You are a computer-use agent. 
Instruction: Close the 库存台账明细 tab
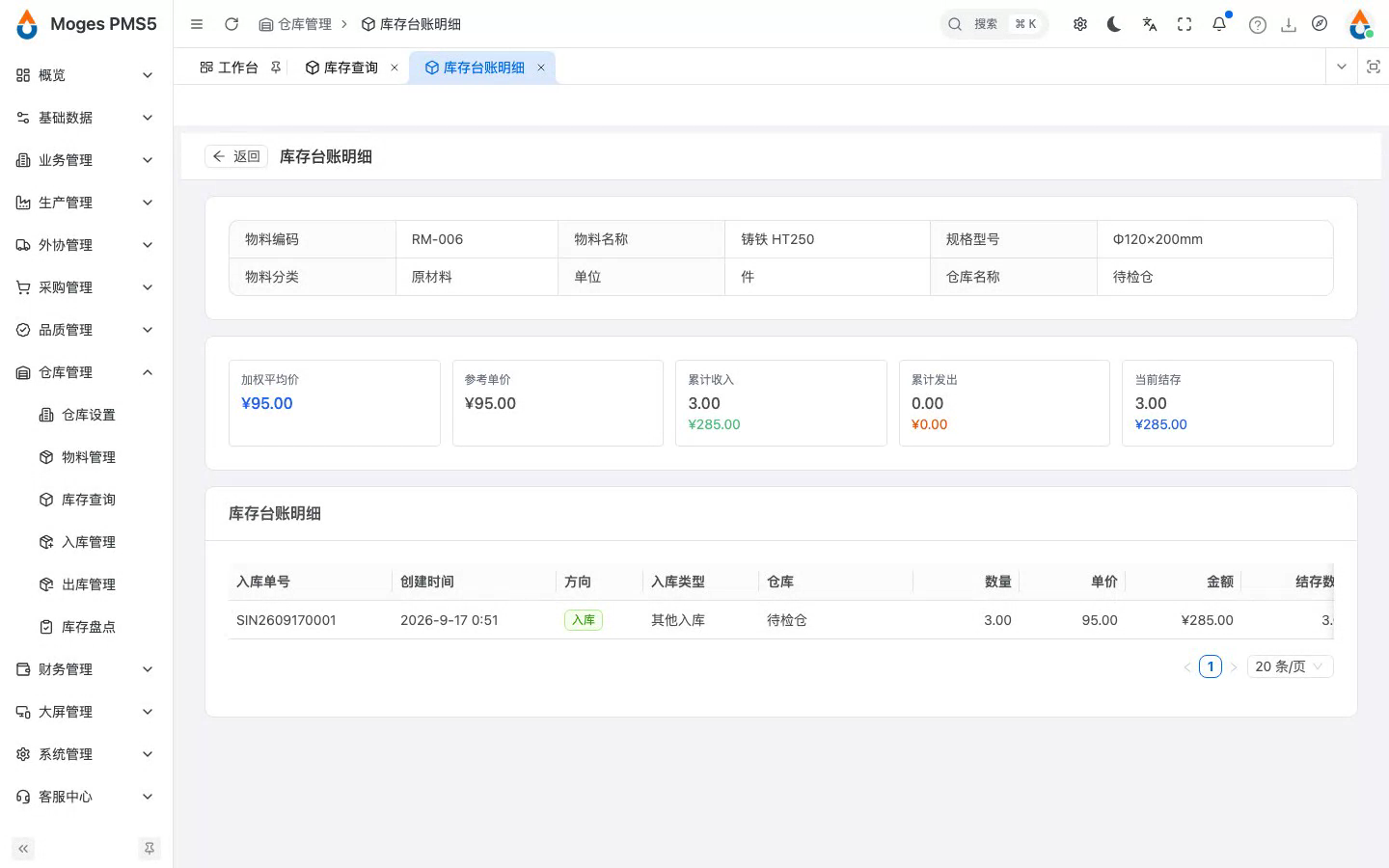(x=541, y=68)
